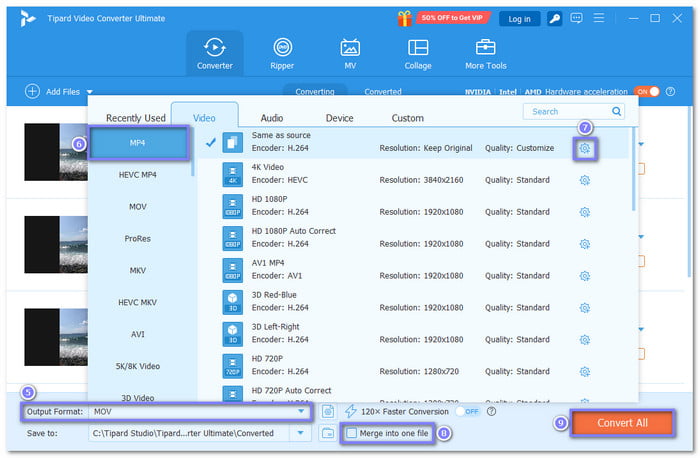Image resolution: width=700 pixels, height=458 pixels.
Task: Select 5K/8K Video format category
Action: point(138,366)
